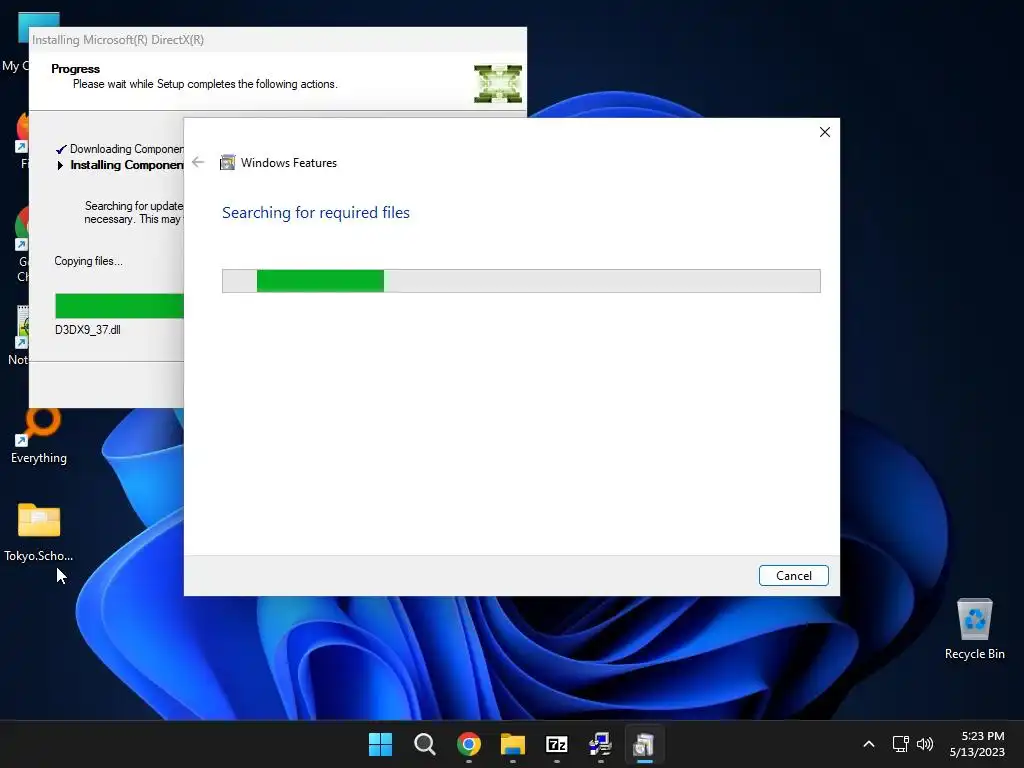Open taskbar Search
1024x768 pixels.
click(424, 744)
